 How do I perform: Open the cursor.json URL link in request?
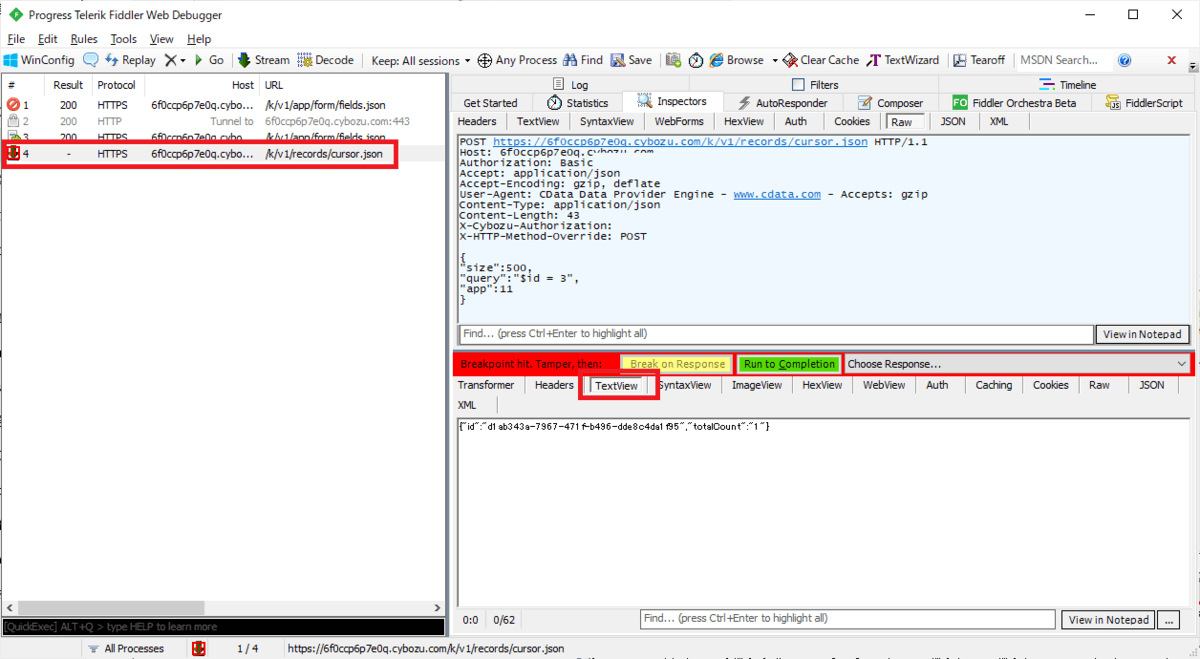pos(680,142)
